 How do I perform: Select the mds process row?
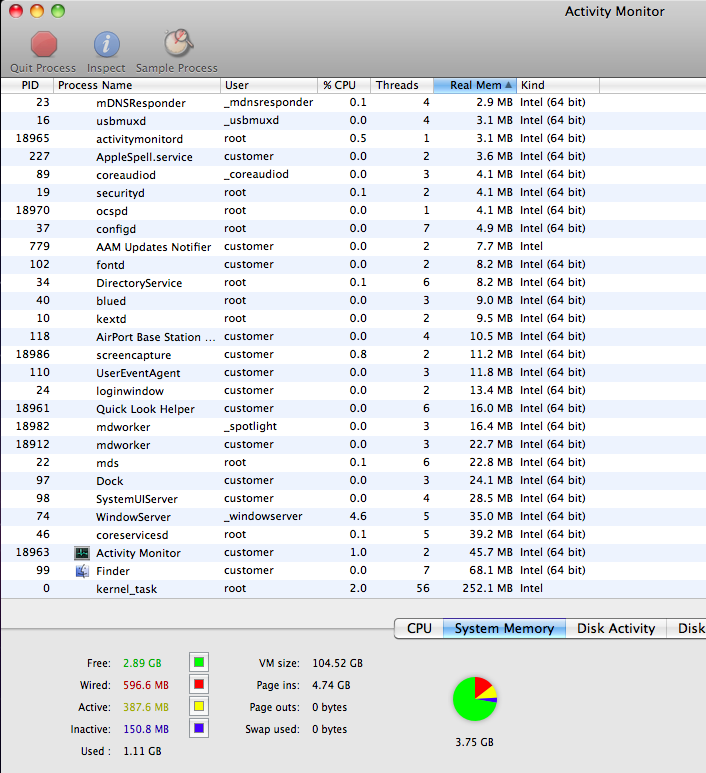coord(353,462)
